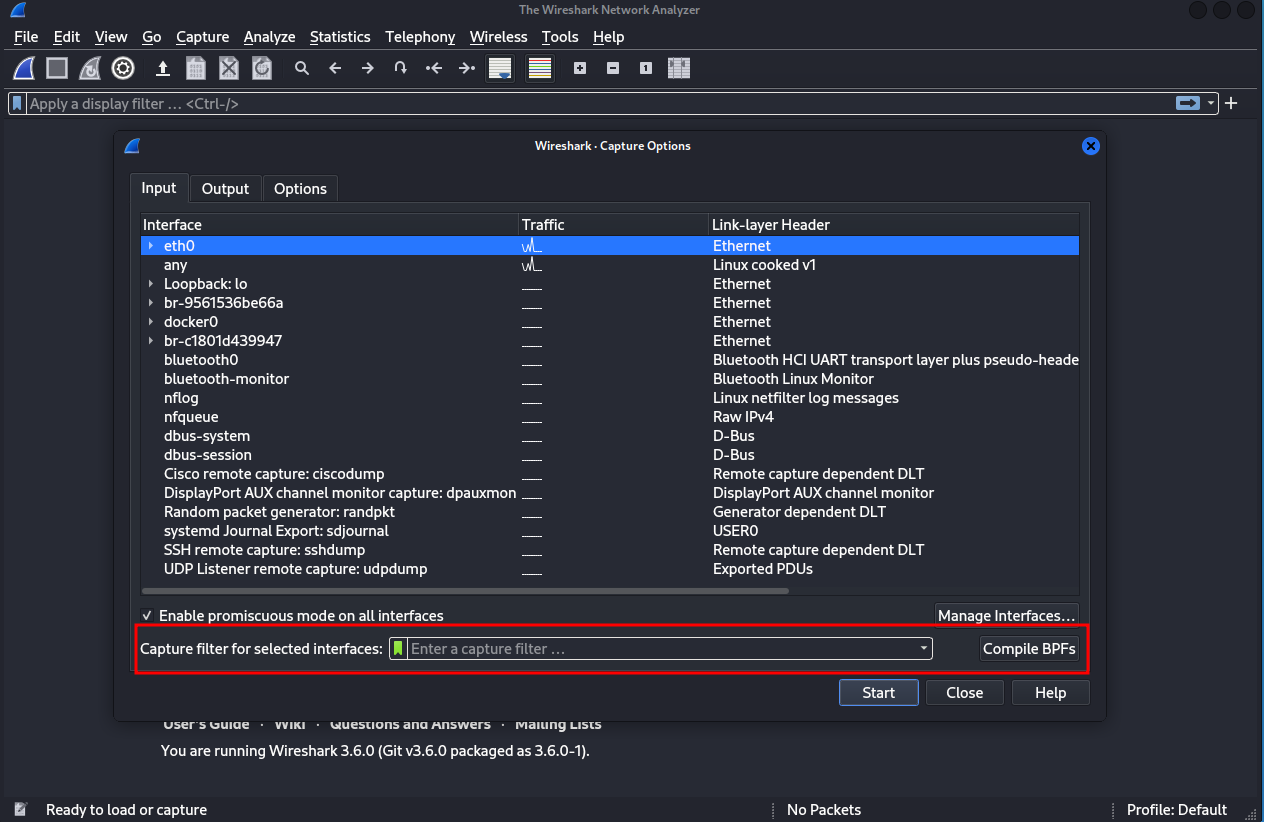
Task: Jump to the last packet
Action: pyautogui.click(x=467, y=68)
